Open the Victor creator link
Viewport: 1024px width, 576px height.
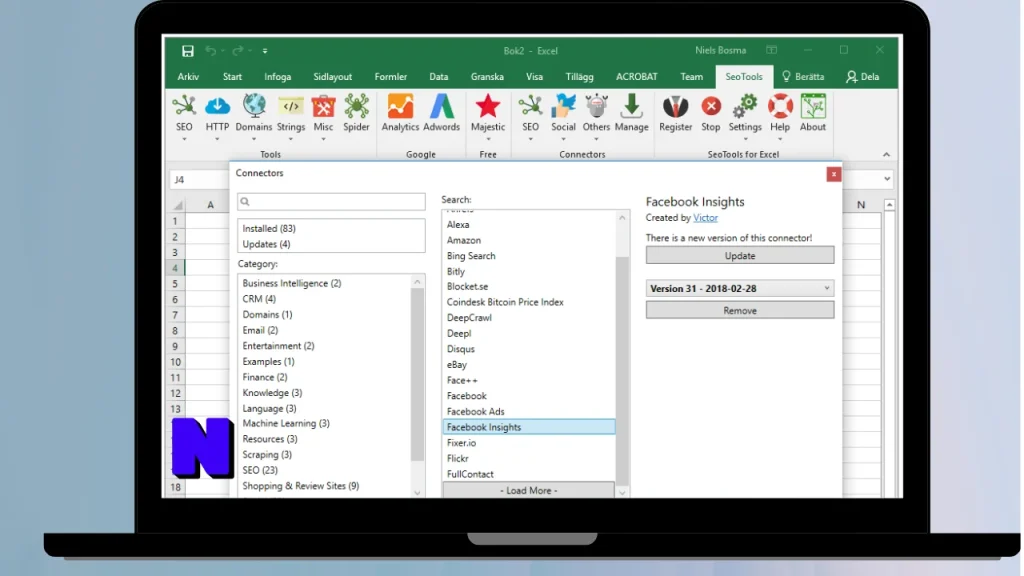[x=705, y=217]
